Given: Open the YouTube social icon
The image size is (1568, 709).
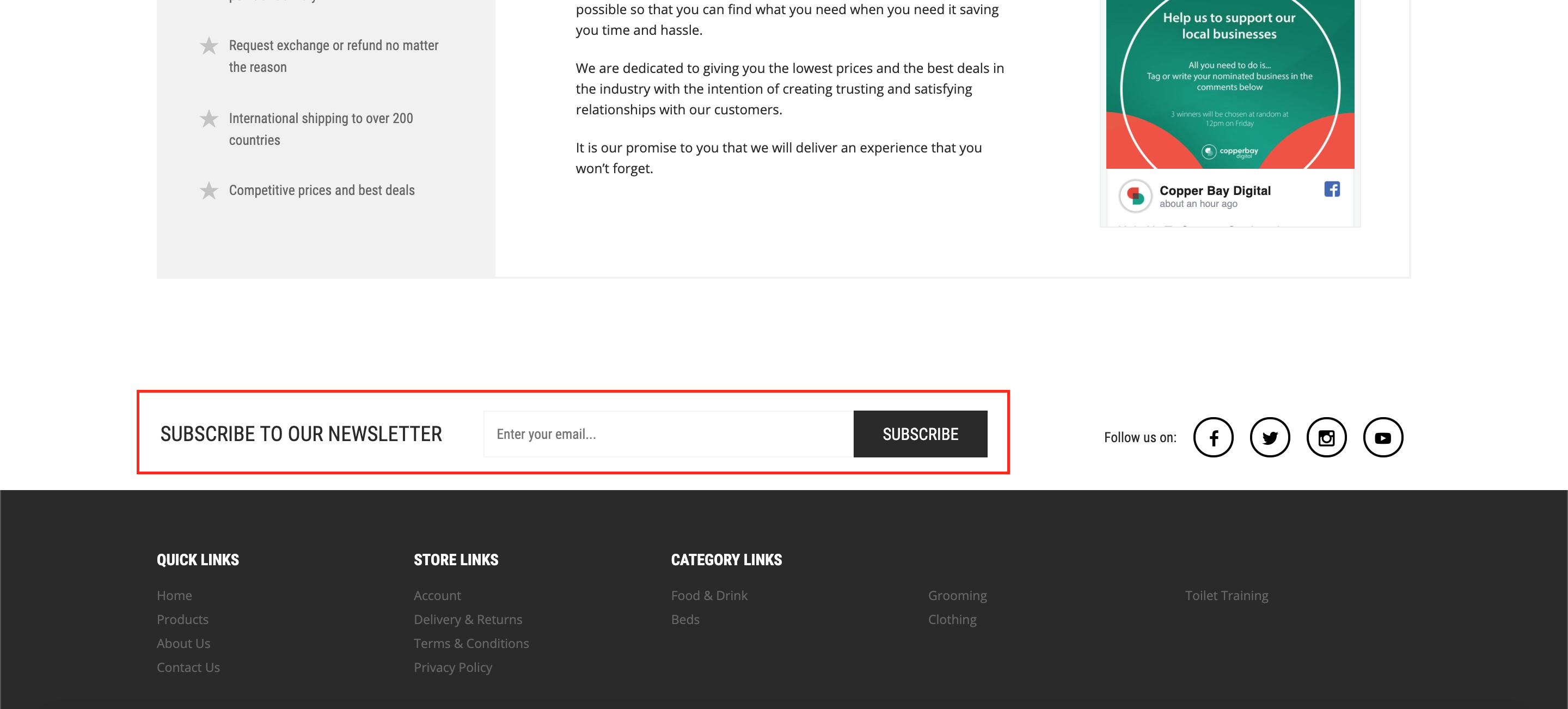Looking at the screenshot, I should pyautogui.click(x=1382, y=437).
